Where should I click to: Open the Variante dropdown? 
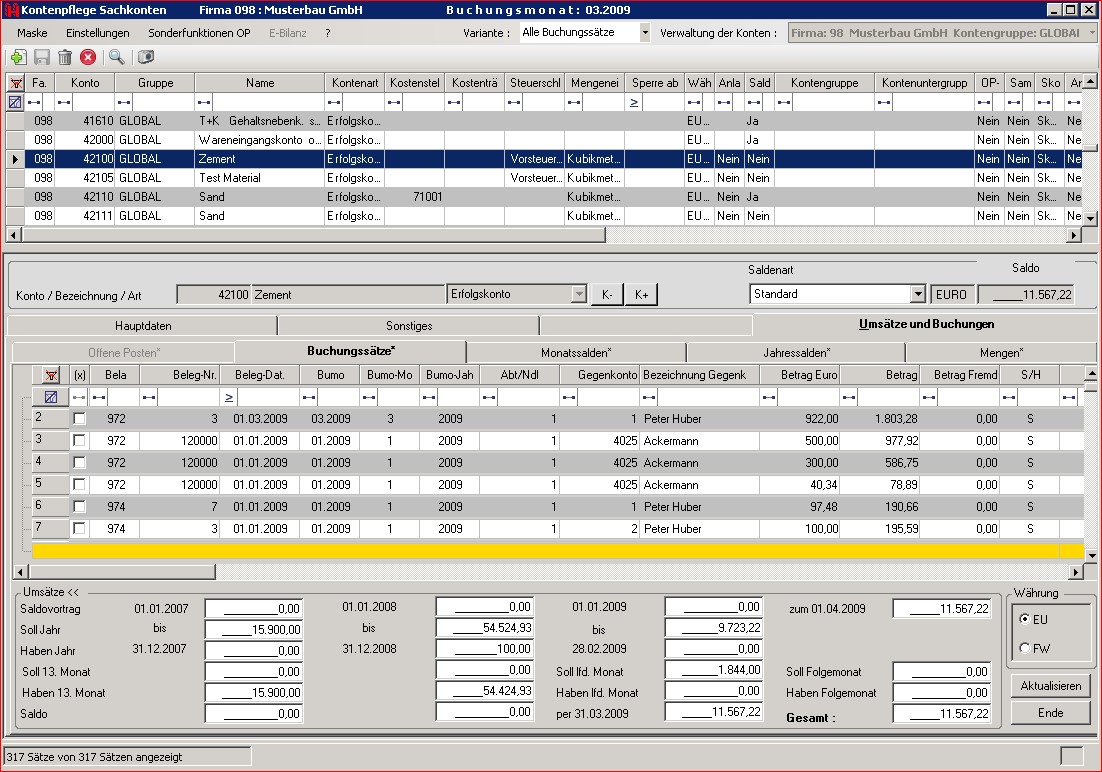coord(644,33)
